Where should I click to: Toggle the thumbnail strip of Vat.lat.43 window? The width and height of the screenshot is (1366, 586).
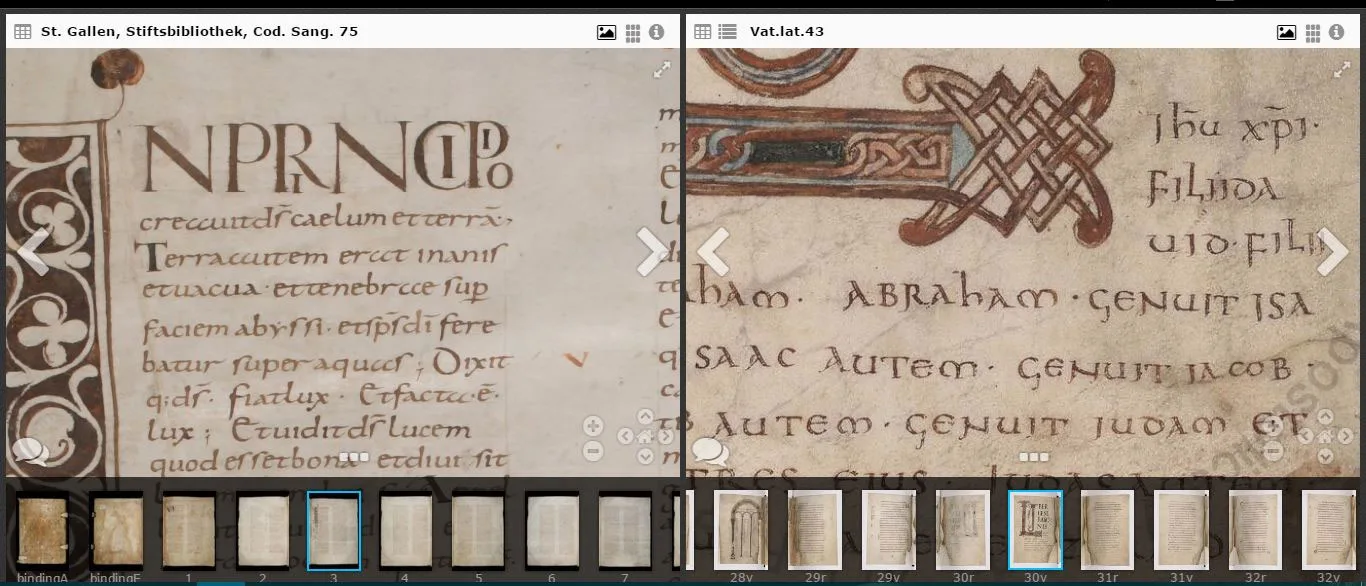[1034, 457]
